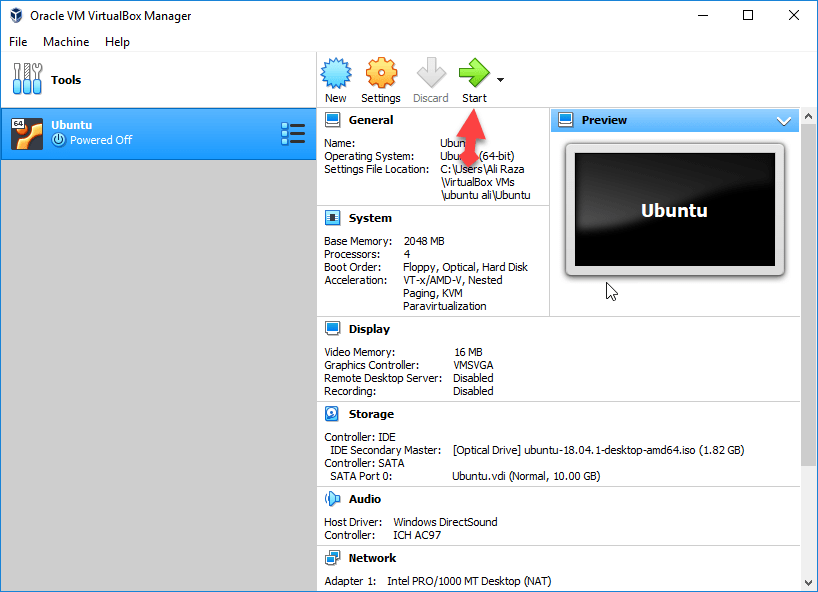Click the Ubuntu preview thumbnail

pyautogui.click(x=674, y=210)
